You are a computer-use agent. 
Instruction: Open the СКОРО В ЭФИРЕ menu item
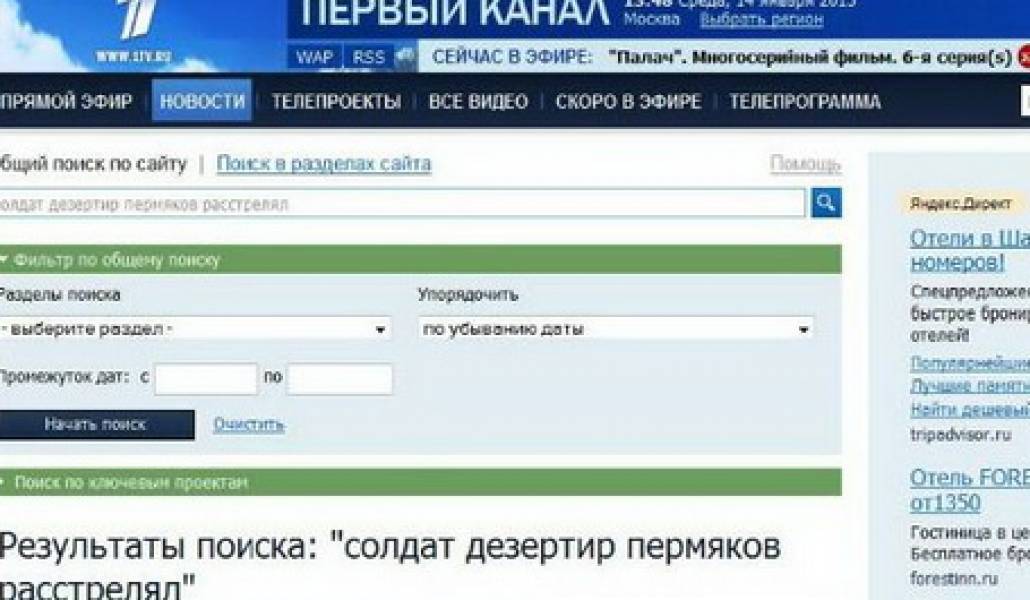pos(628,101)
